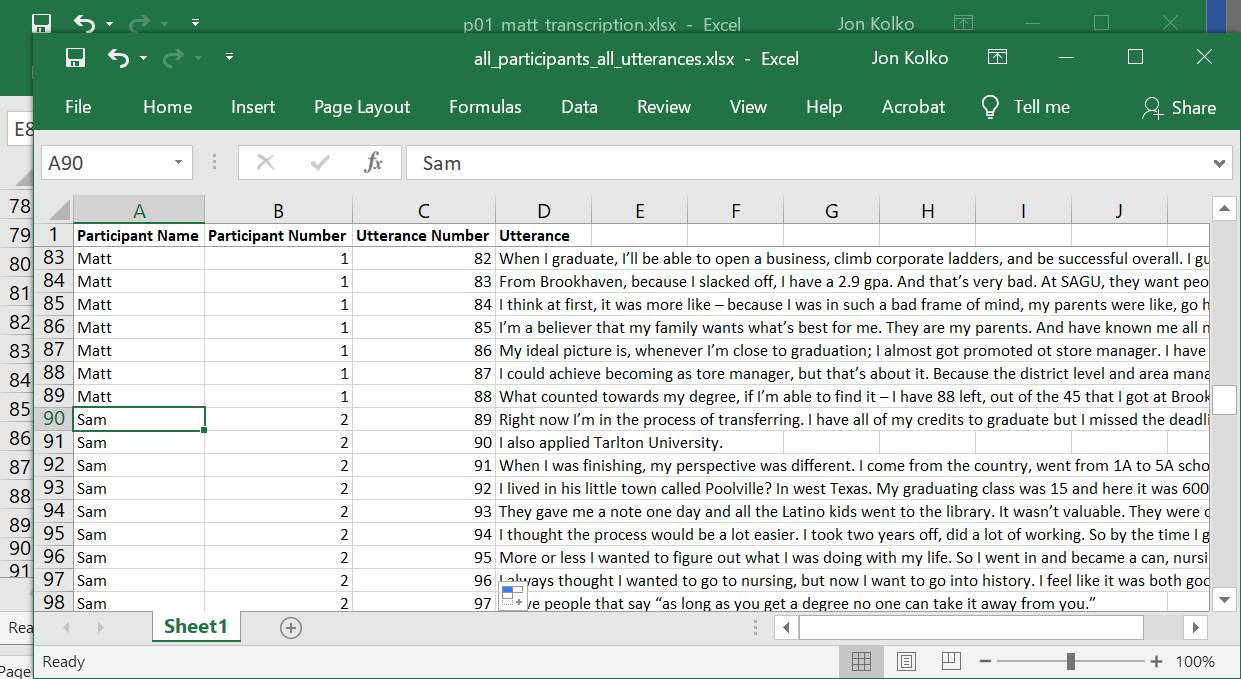The height and width of the screenshot is (679, 1241).
Task: Switch to Normal view in status bar
Action: click(861, 661)
